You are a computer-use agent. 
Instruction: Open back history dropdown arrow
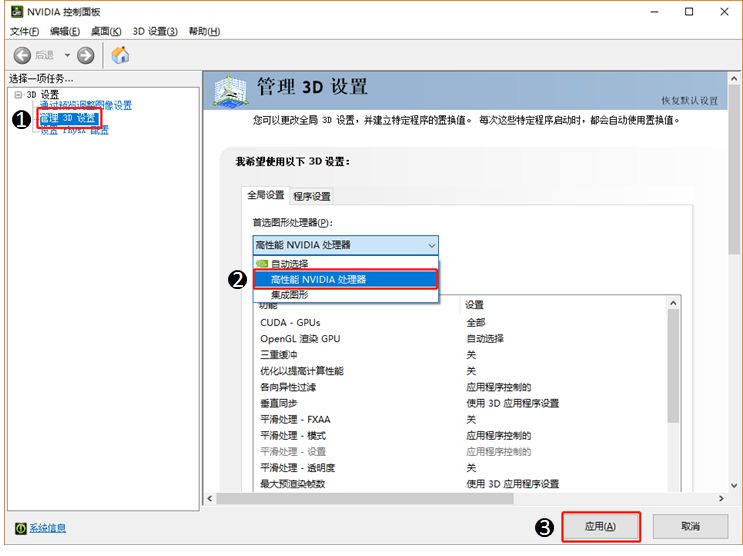click(67, 55)
